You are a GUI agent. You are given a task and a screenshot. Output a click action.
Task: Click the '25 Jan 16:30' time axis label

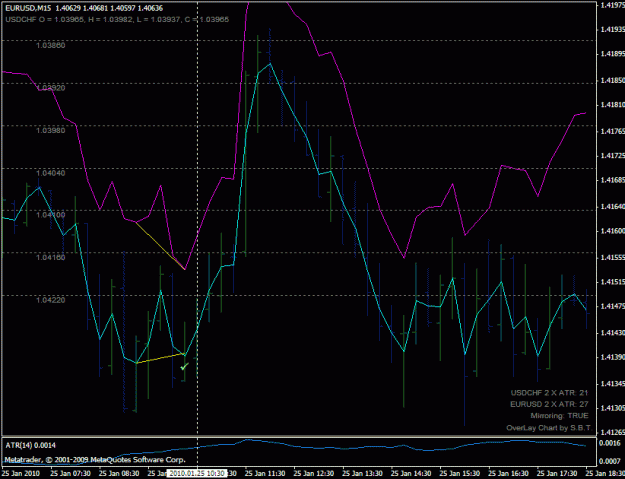(508, 473)
